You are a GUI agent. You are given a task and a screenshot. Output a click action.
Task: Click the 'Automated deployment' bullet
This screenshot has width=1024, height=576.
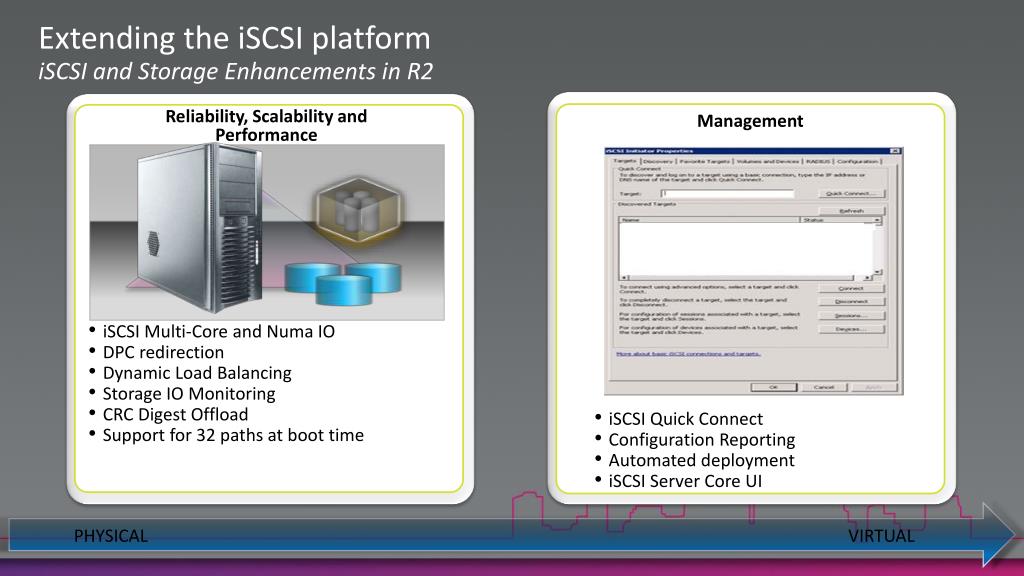click(701, 460)
